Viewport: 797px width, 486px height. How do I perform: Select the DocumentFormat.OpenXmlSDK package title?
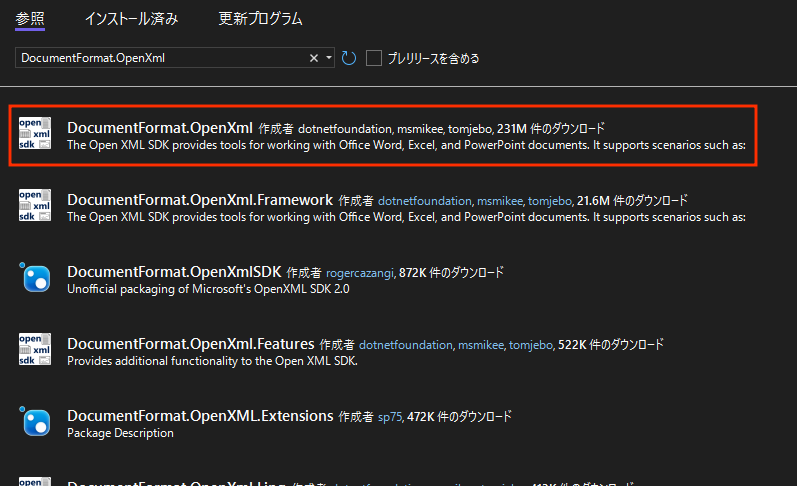coord(174,272)
